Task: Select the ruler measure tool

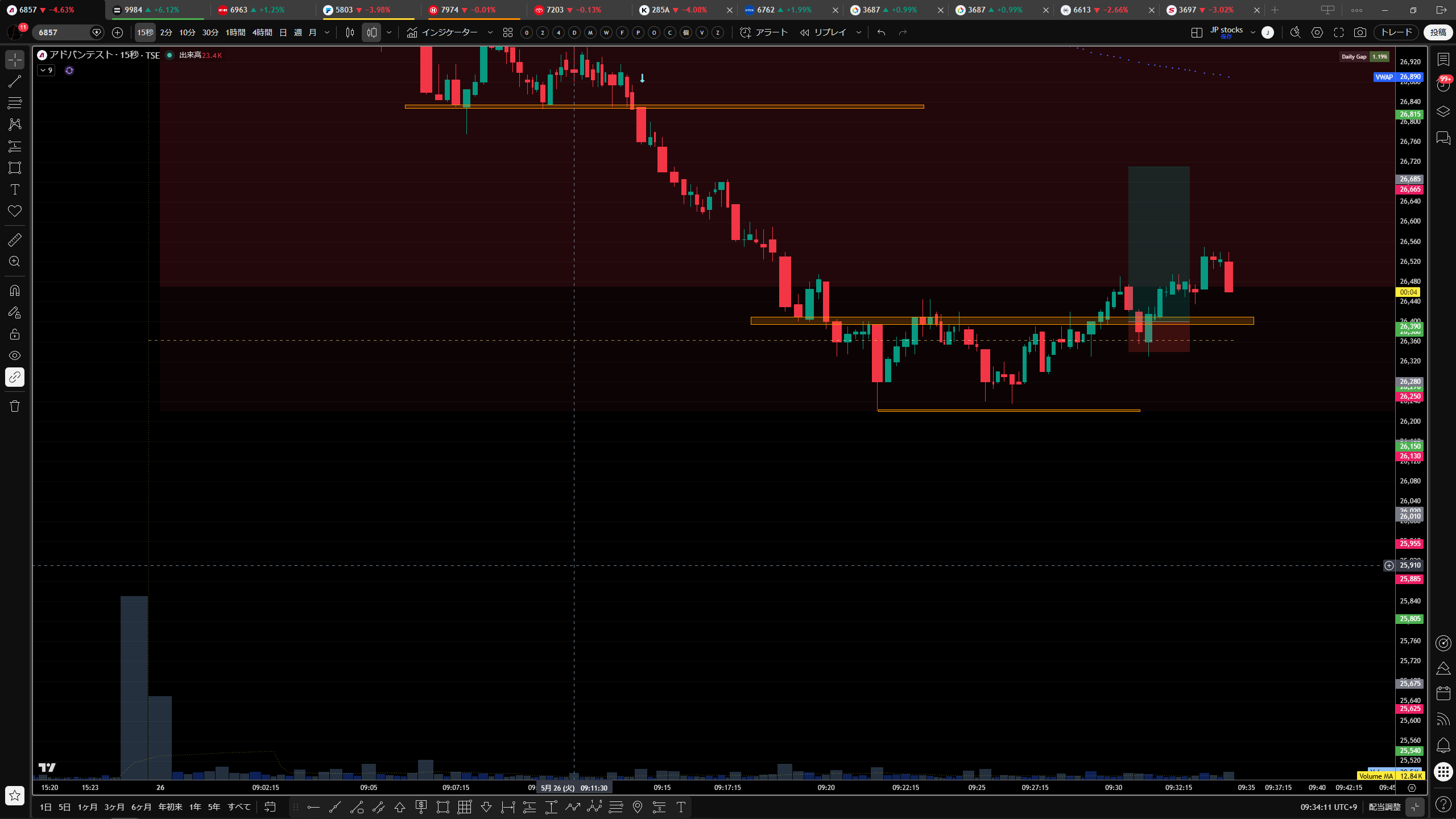Action: click(x=15, y=240)
